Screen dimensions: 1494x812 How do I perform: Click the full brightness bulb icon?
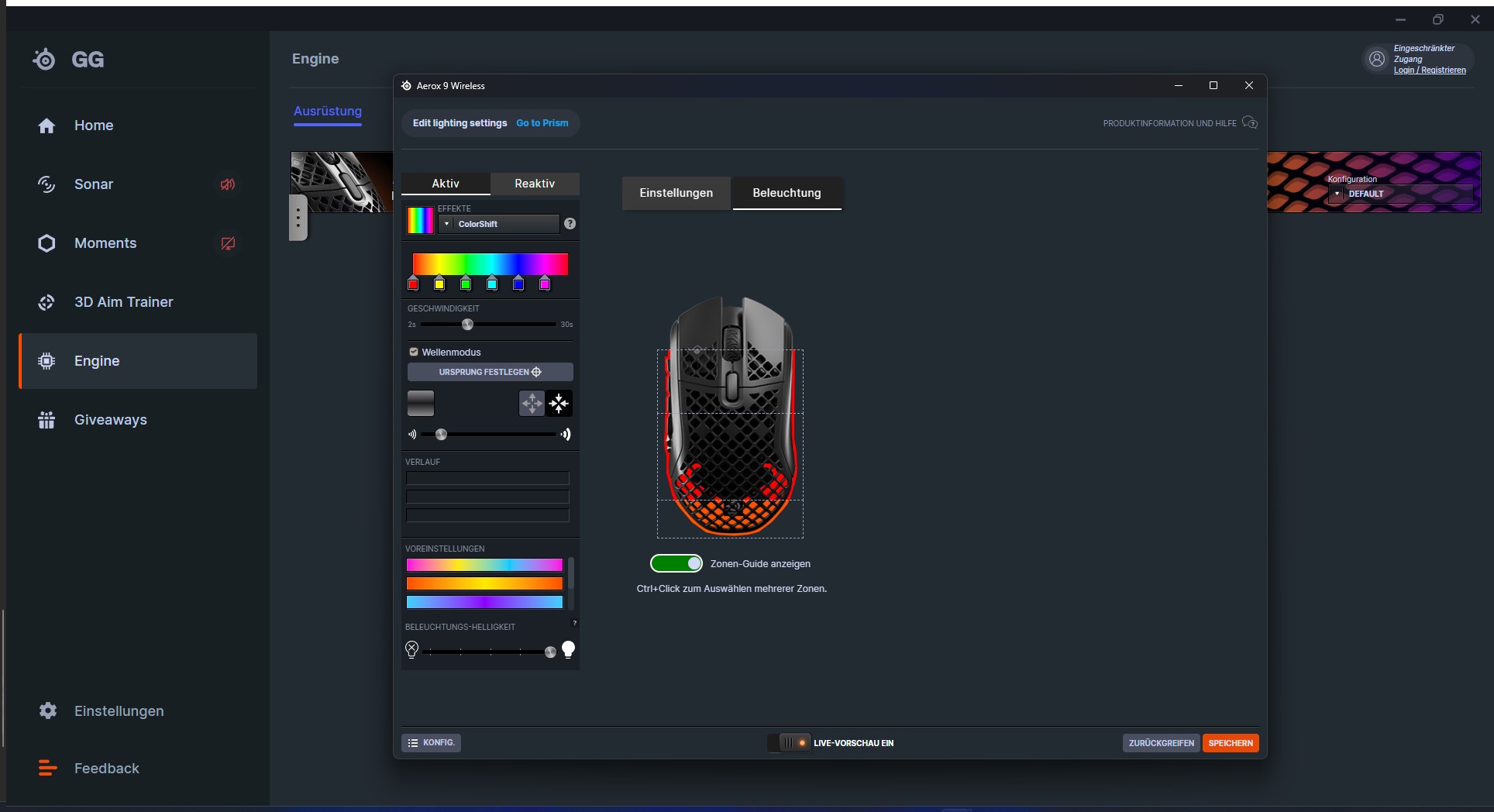coord(569,649)
